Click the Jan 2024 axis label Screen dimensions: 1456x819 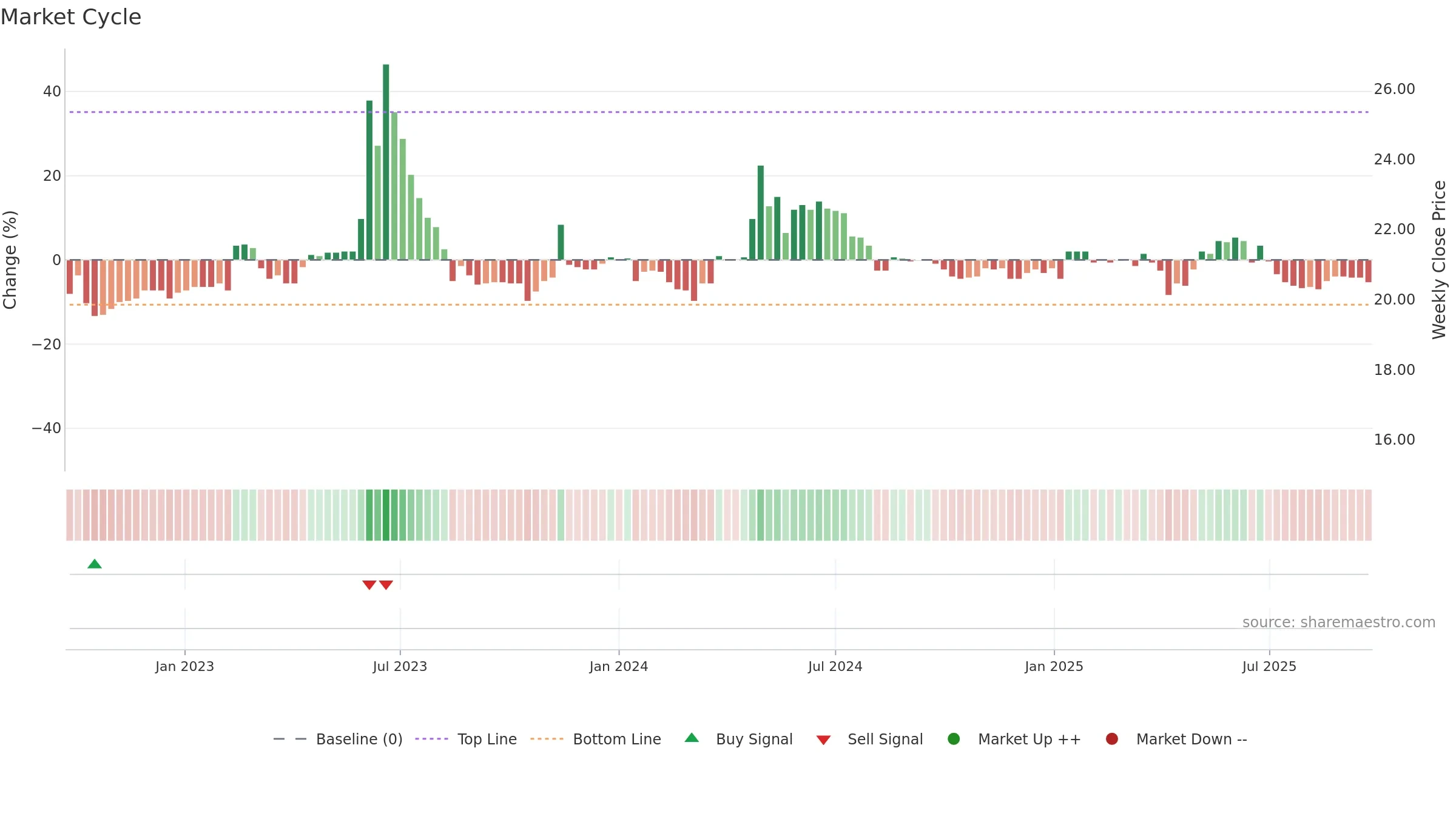point(619,666)
